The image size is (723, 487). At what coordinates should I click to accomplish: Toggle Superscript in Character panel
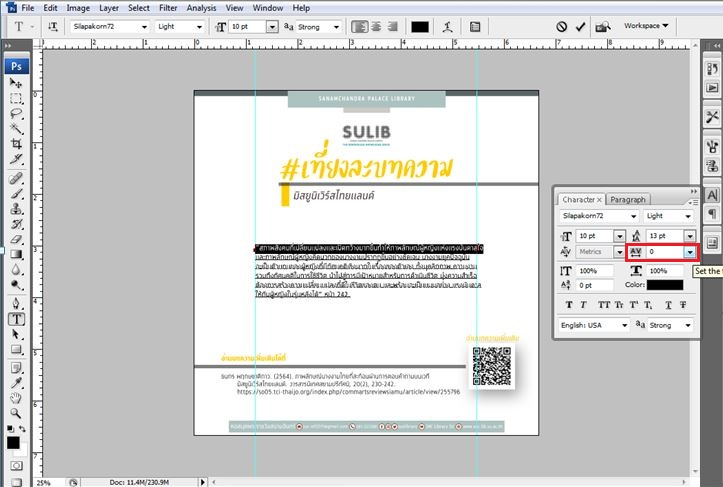tap(634, 305)
